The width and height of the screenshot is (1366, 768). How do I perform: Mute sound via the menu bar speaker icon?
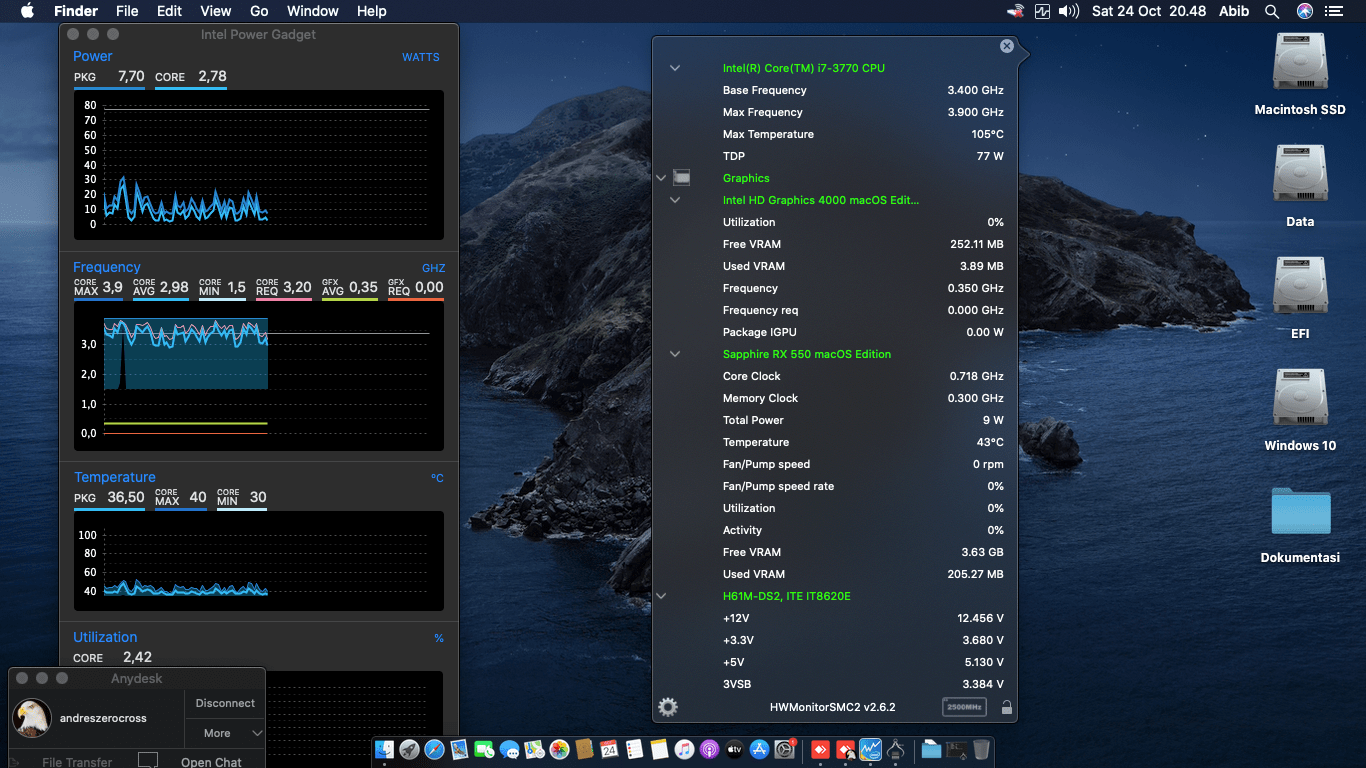[x=1068, y=11]
